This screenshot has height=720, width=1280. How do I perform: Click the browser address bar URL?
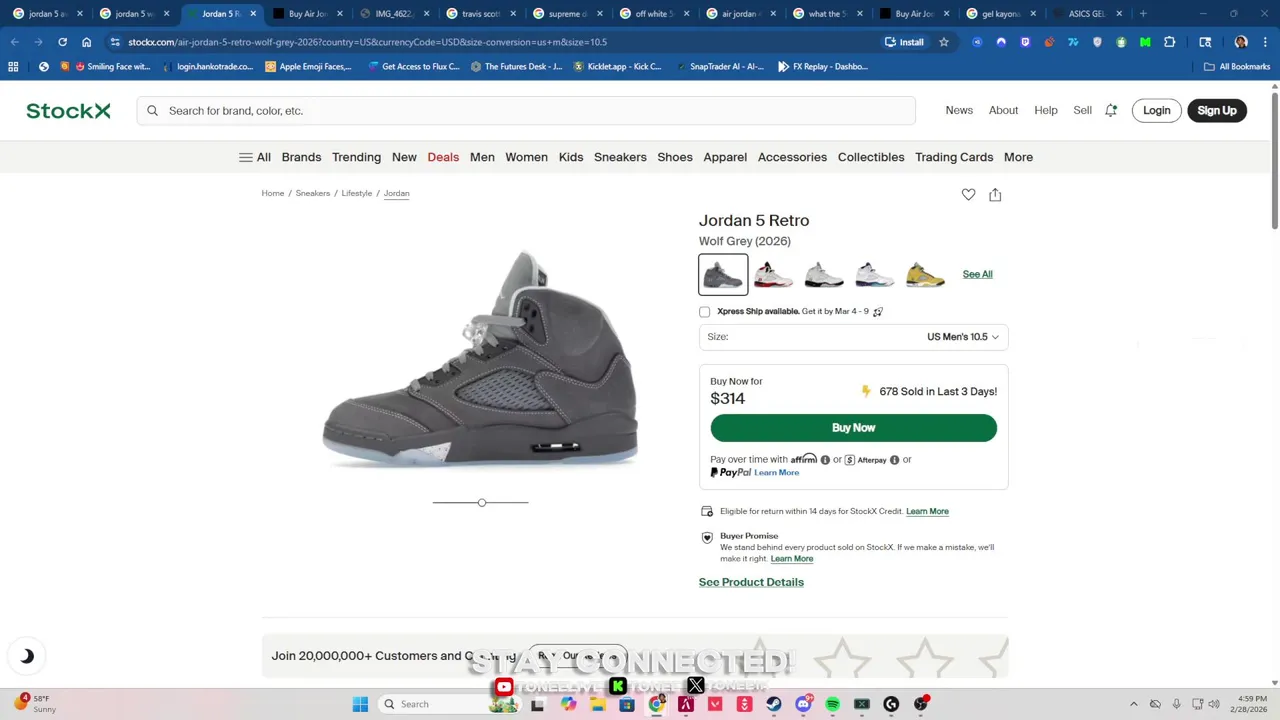[367, 42]
